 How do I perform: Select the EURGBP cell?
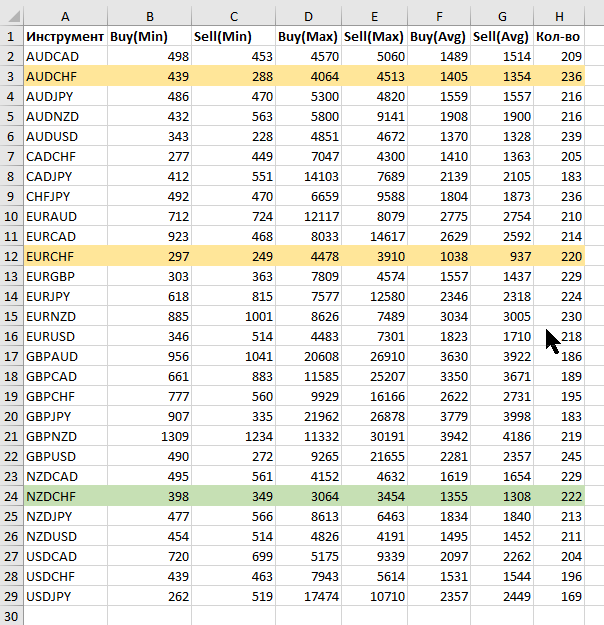click(x=65, y=276)
